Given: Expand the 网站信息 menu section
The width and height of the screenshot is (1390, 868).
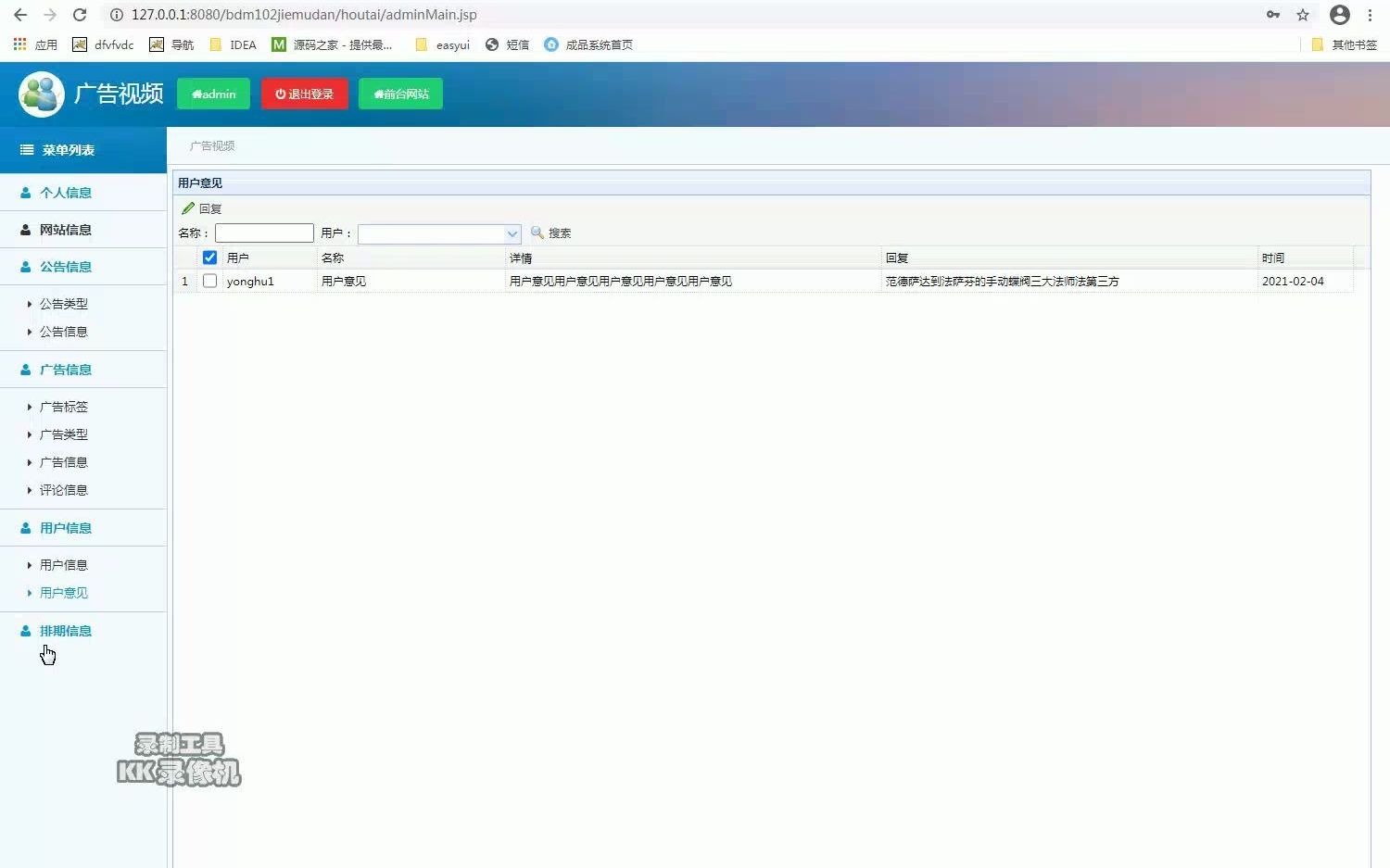Looking at the screenshot, I should [x=83, y=230].
